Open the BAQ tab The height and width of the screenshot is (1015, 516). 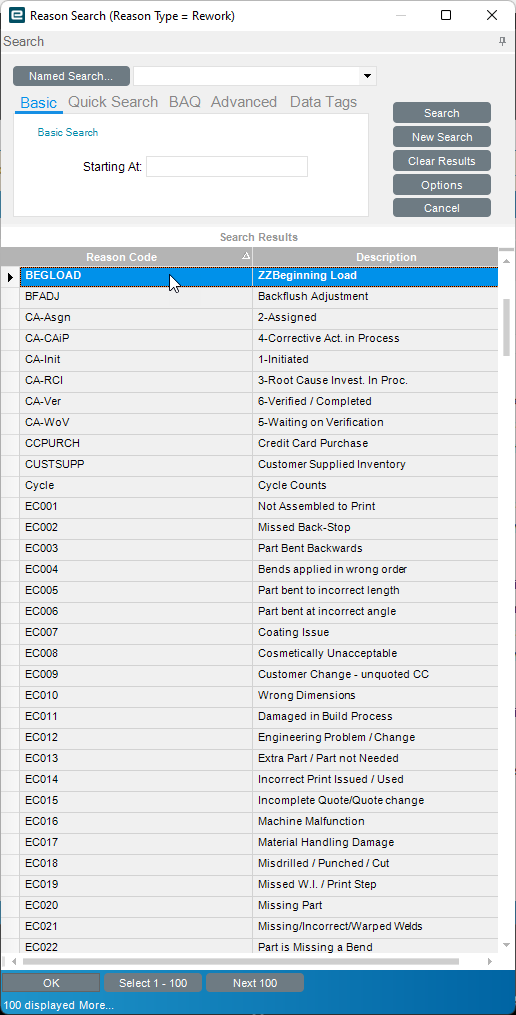pyautogui.click(x=185, y=102)
